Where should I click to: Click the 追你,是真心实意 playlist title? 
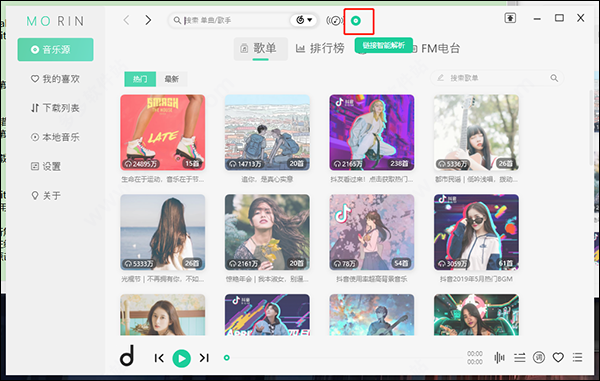click(x=267, y=179)
